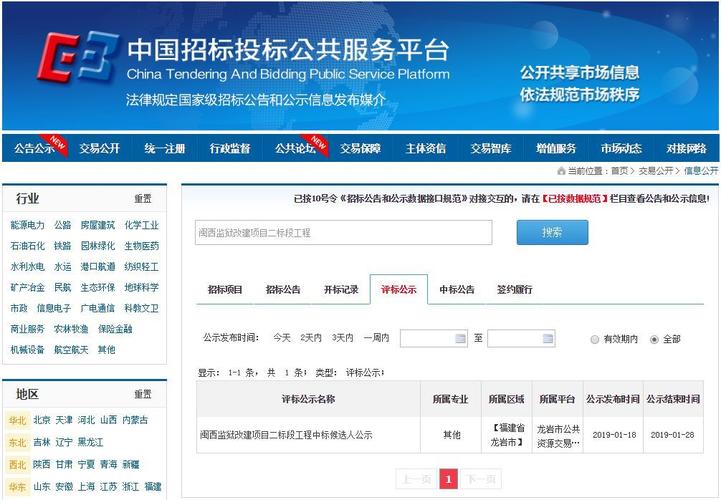Image resolution: width=721 pixels, height=500 pixels.
Task: Switch to 中标公告 tab
Action: tap(457, 289)
